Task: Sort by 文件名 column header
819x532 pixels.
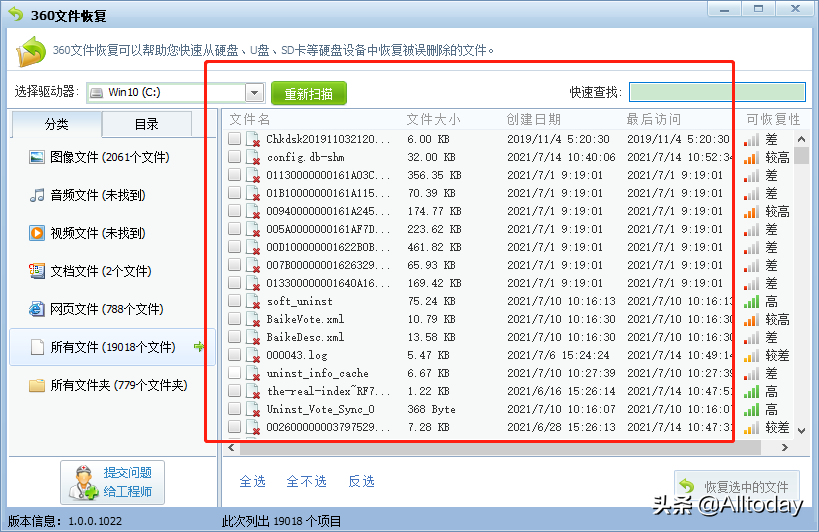Action: click(x=250, y=120)
